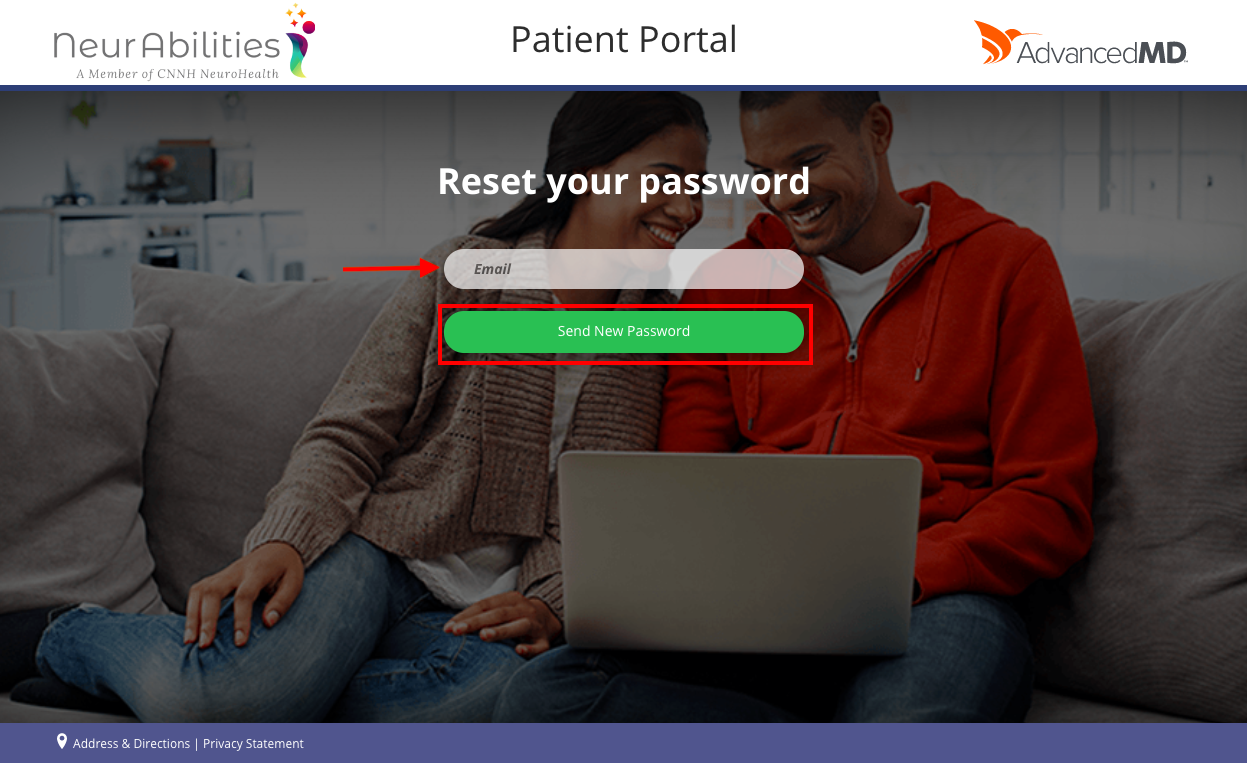Click the AdvancedMD wordmark text

(x=1102, y=52)
